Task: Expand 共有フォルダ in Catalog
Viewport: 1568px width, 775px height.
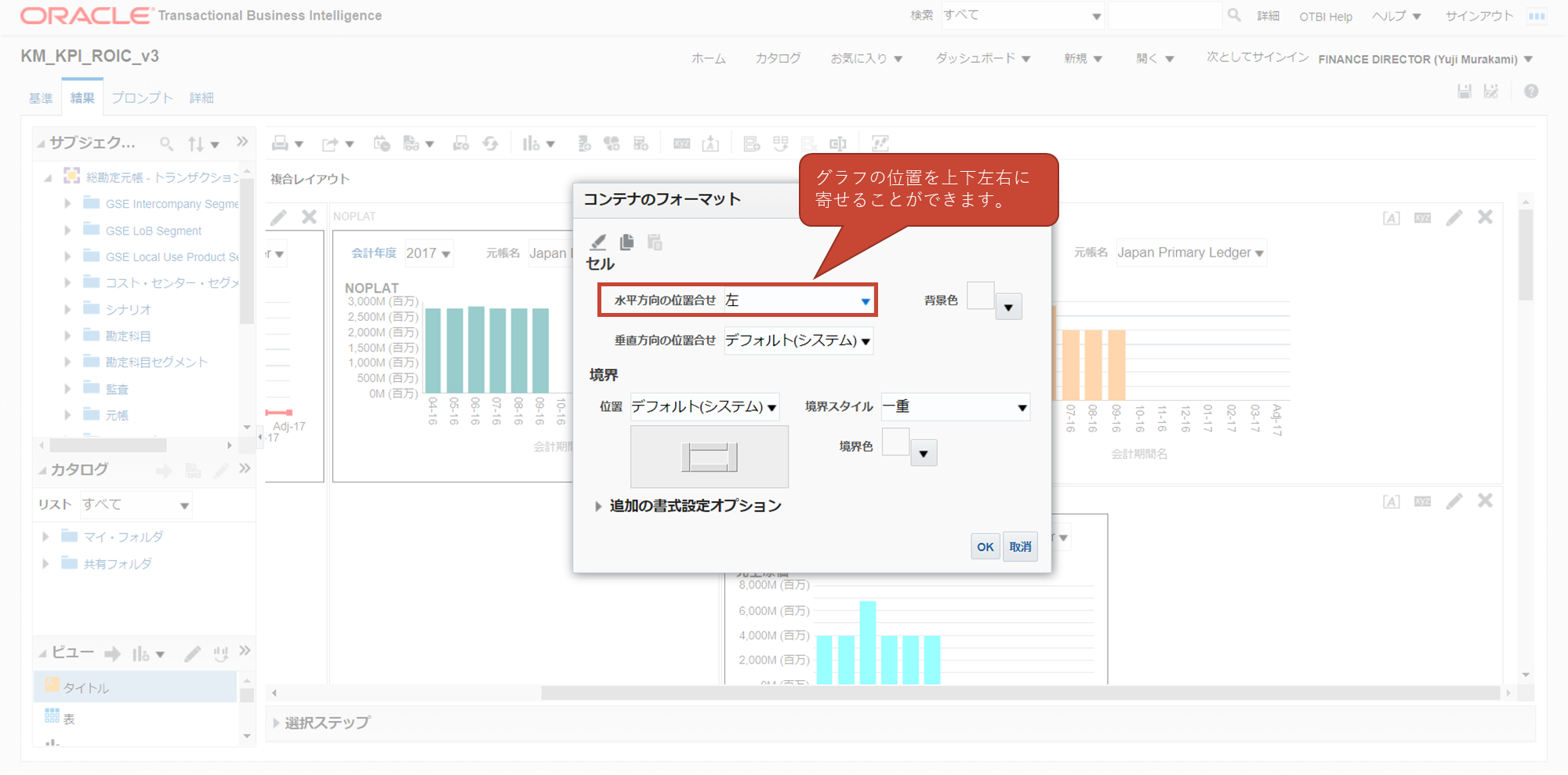Action: 45,564
